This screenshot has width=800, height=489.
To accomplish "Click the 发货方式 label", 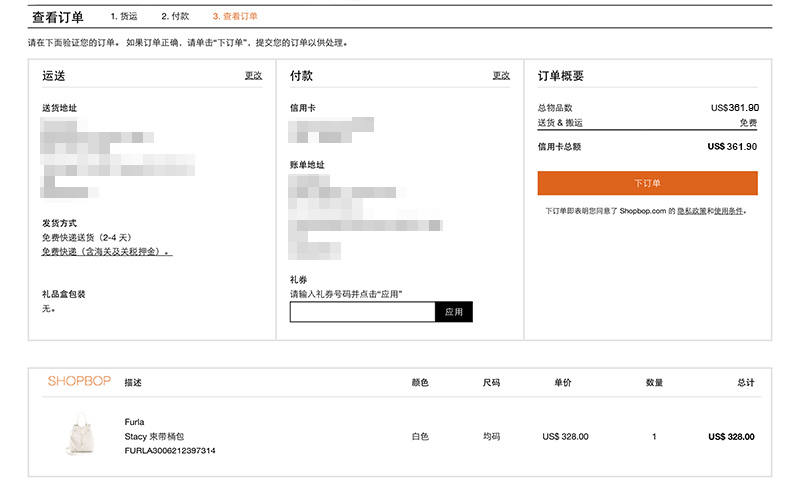I will point(59,223).
